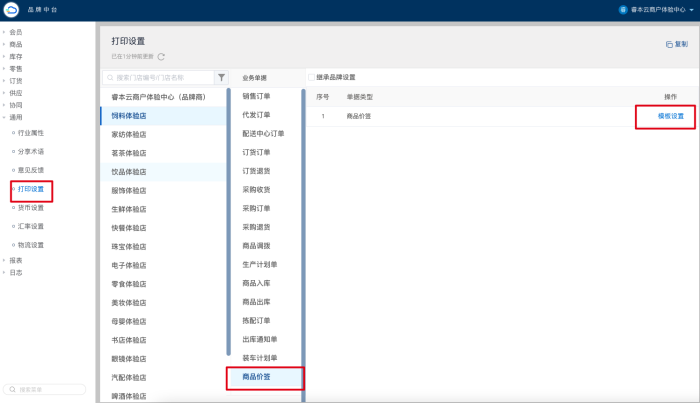Open 货币设置 in the sidebar
Image resolution: width=700 pixels, height=403 pixels.
(30, 208)
